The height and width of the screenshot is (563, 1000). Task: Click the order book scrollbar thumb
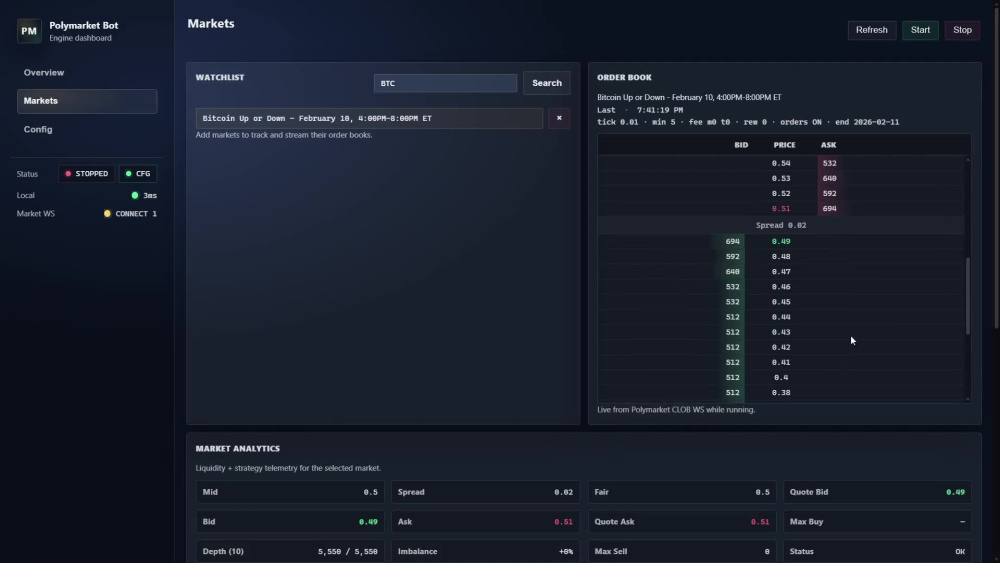pos(967,296)
